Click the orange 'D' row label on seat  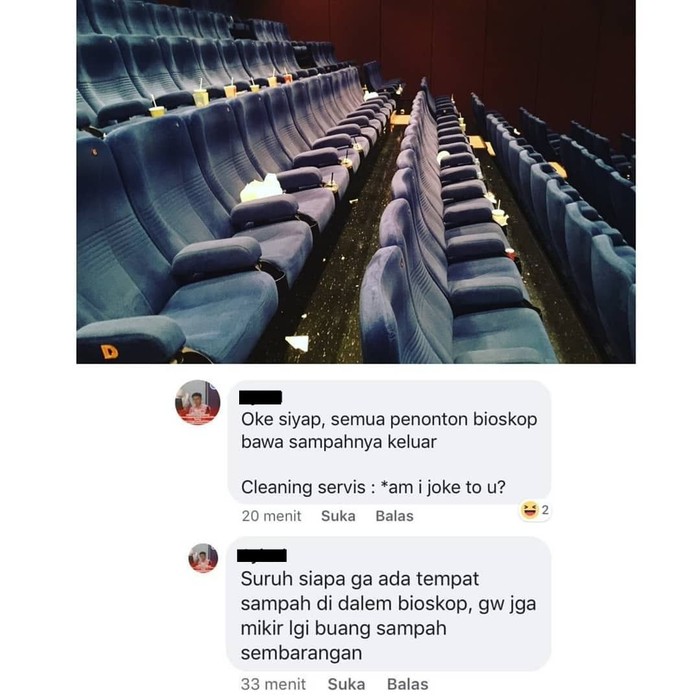coord(109,352)
